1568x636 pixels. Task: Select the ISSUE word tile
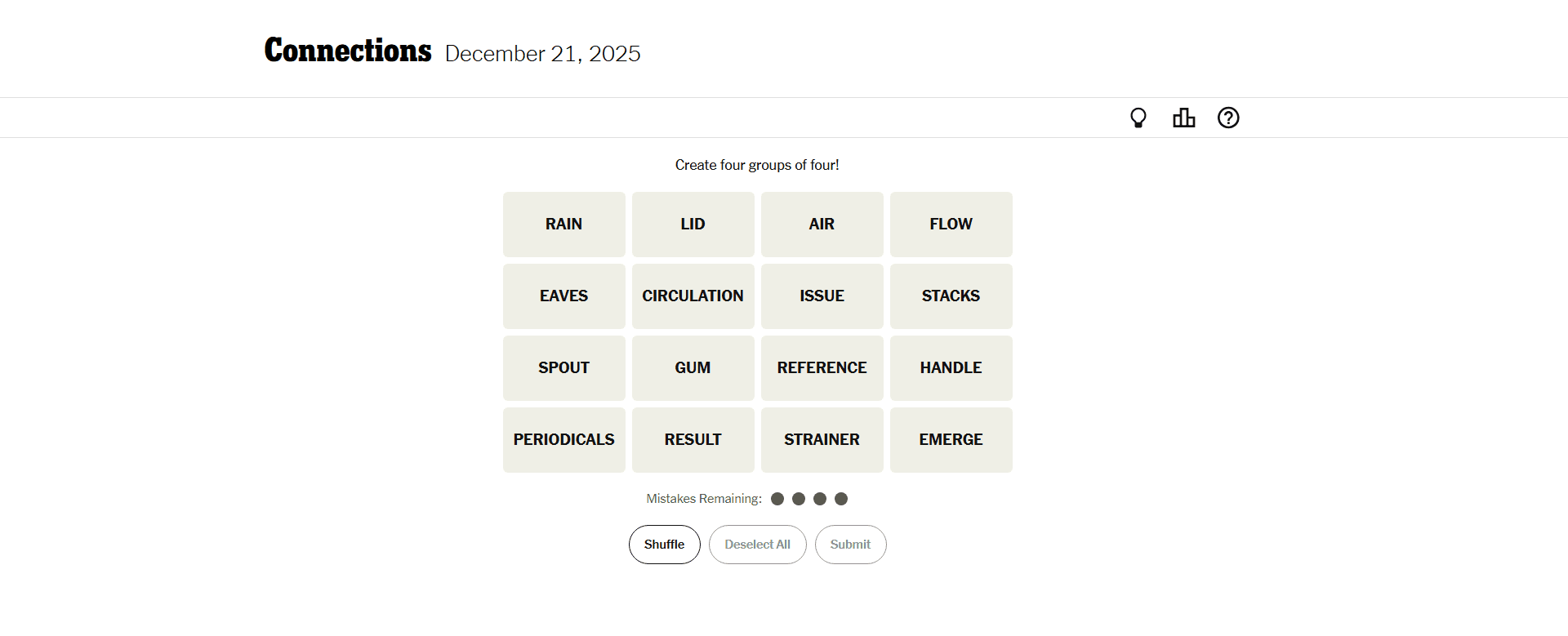click(x=822, y=296)
